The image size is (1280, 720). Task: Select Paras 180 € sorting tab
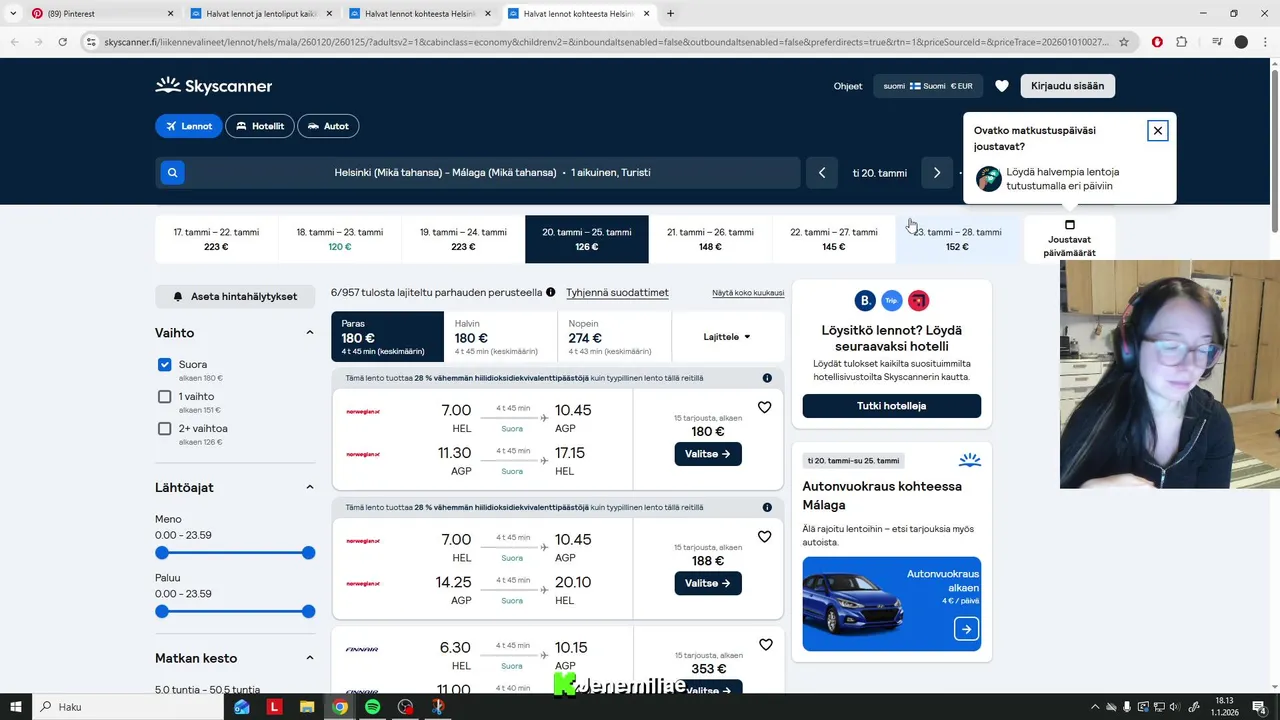[x=387, y=337]
